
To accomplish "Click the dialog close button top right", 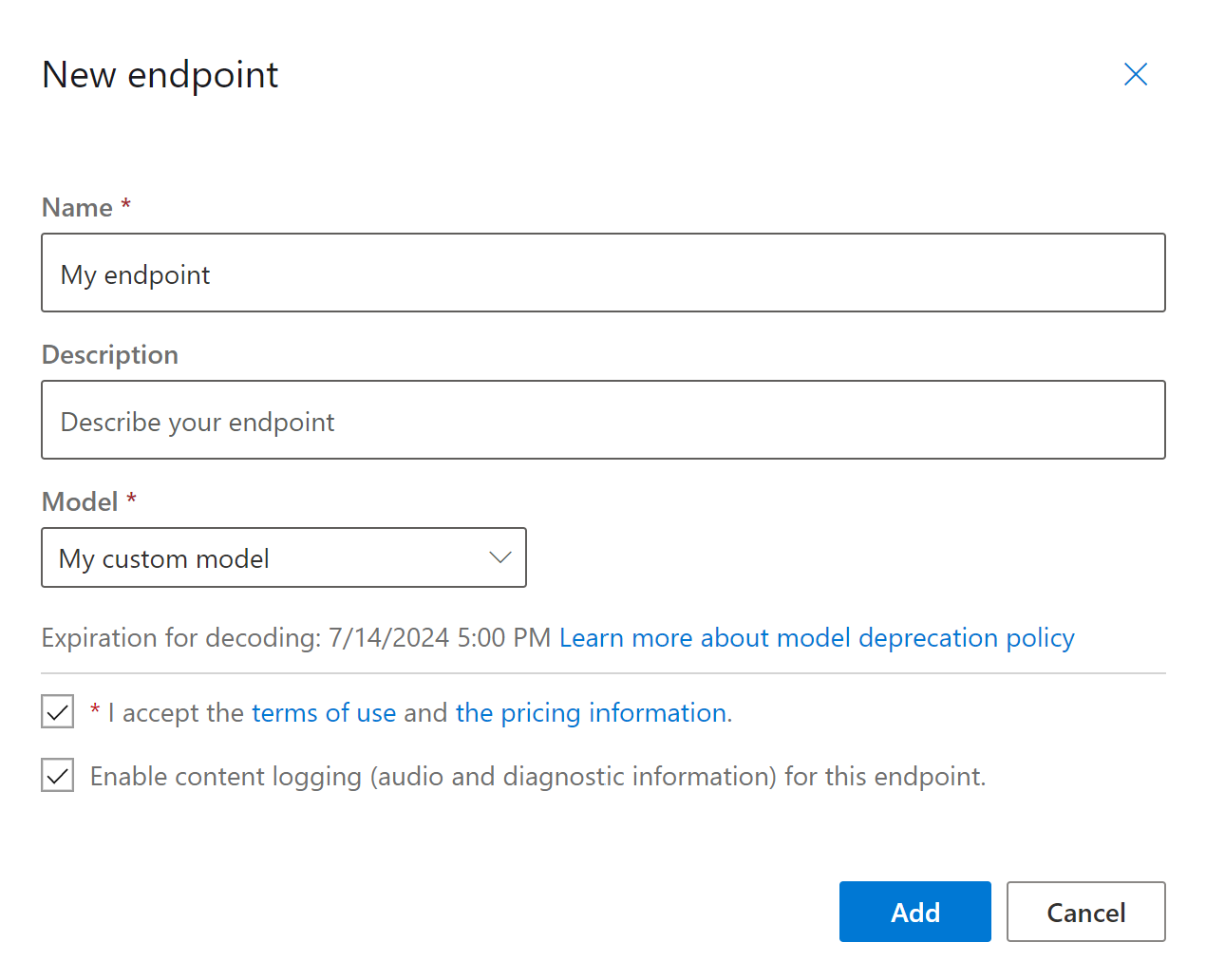I will click(x=1136, y=74).
